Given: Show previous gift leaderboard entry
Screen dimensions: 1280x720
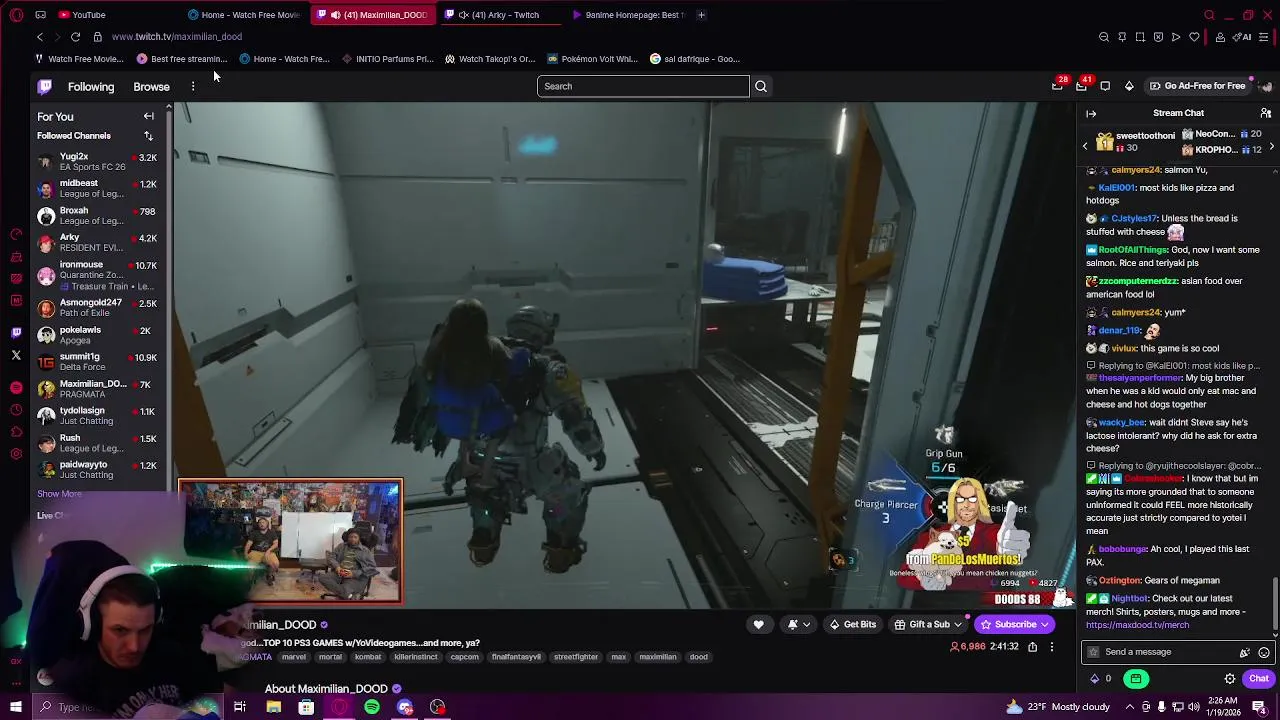Looking at the screenshot, I should click(1085, 147).
